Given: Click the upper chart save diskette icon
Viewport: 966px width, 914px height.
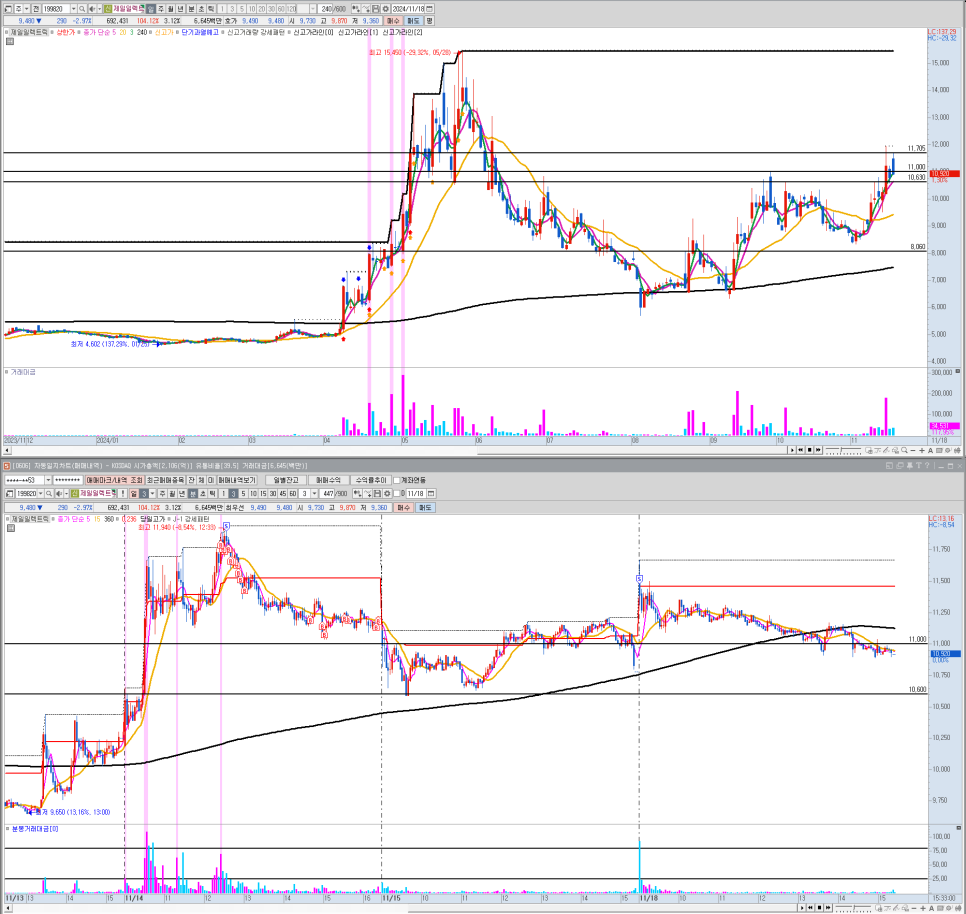Looking at the screenshot, I should (376, 9).
